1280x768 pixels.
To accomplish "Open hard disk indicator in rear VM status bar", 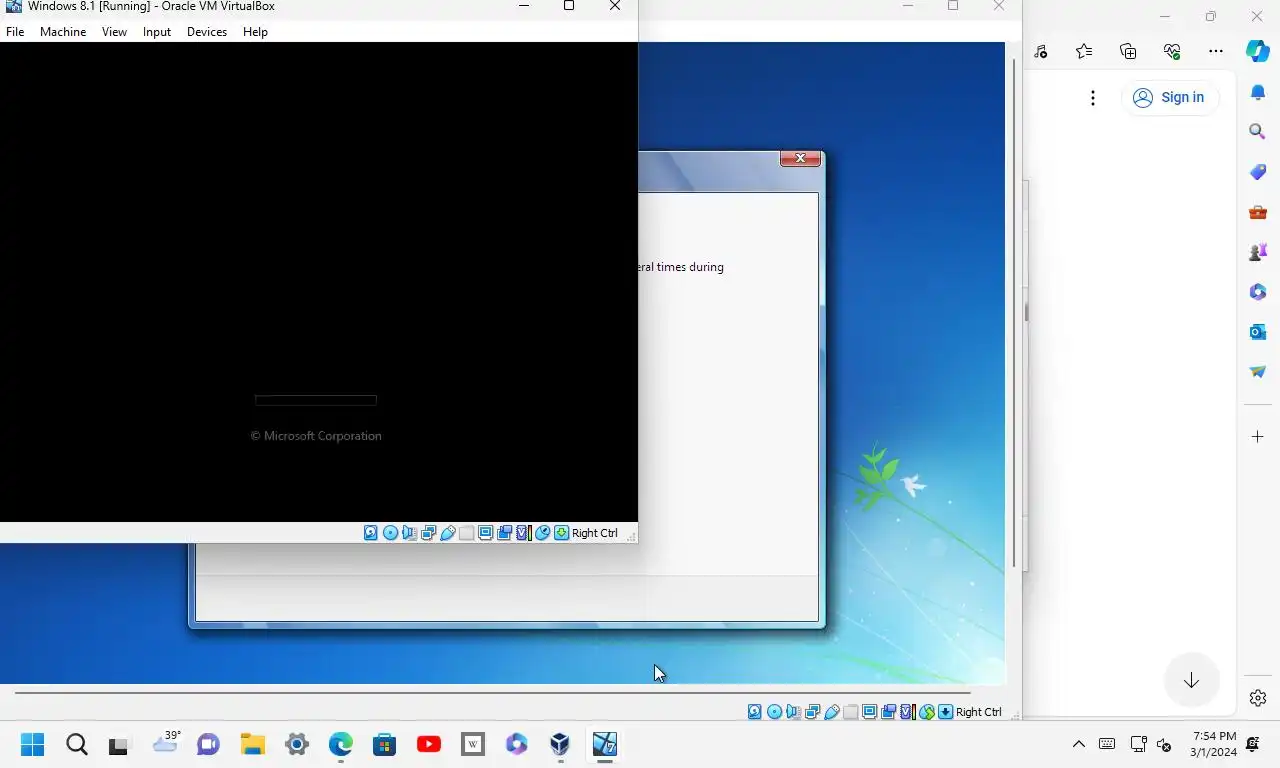I will click(755, 712).
